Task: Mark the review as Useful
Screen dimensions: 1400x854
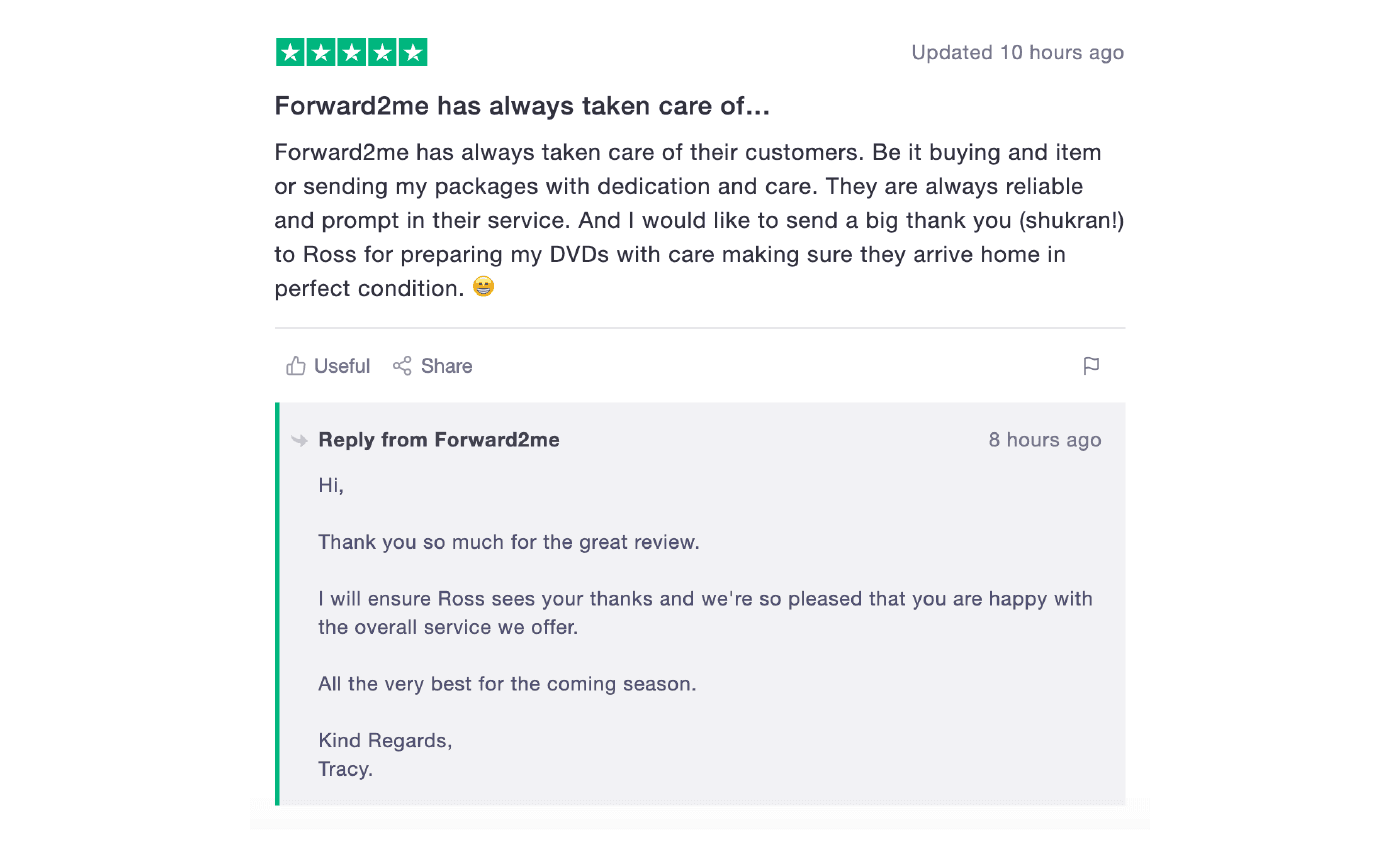Action: 327,366
